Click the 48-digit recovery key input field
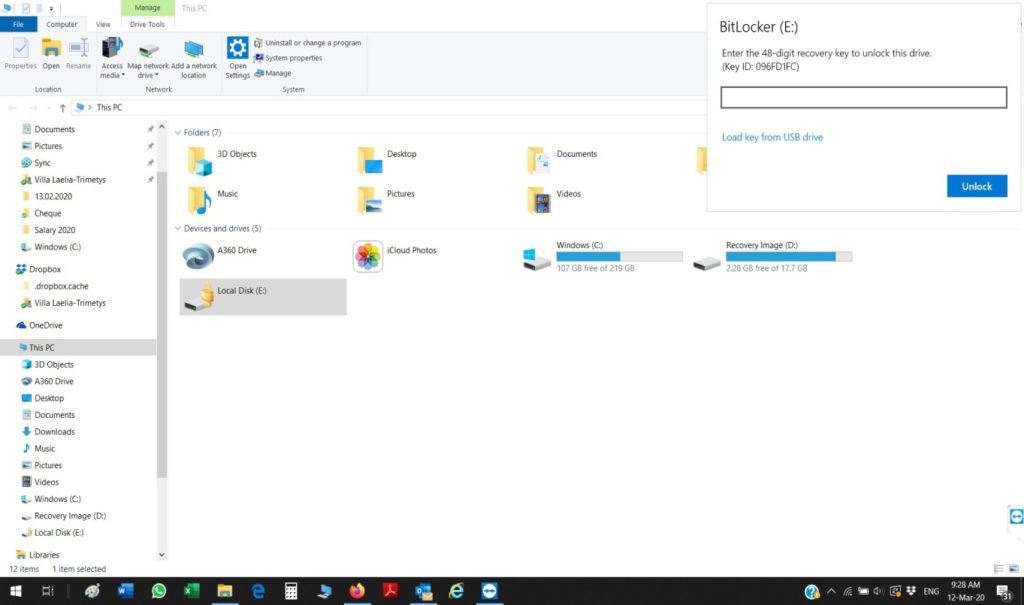 point(863,97)
